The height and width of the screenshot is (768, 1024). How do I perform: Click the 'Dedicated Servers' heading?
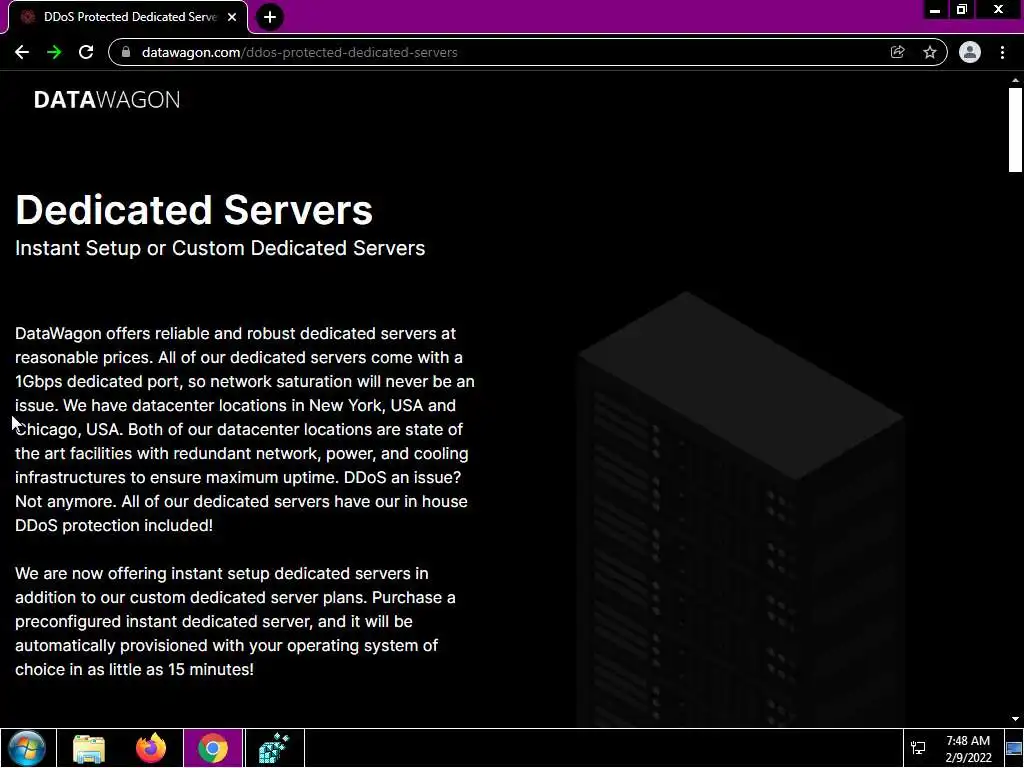(194, 210)
